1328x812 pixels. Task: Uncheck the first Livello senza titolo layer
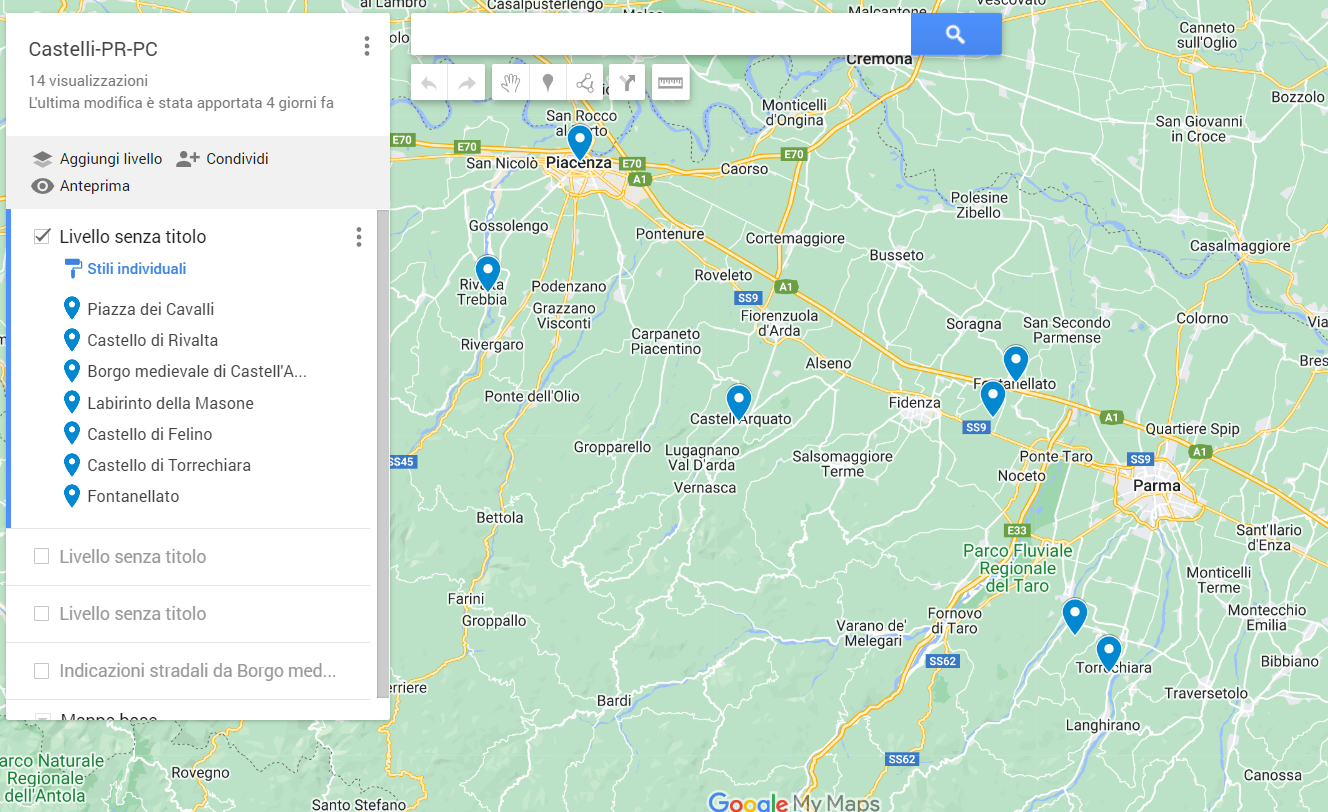(x=42, y=236)
